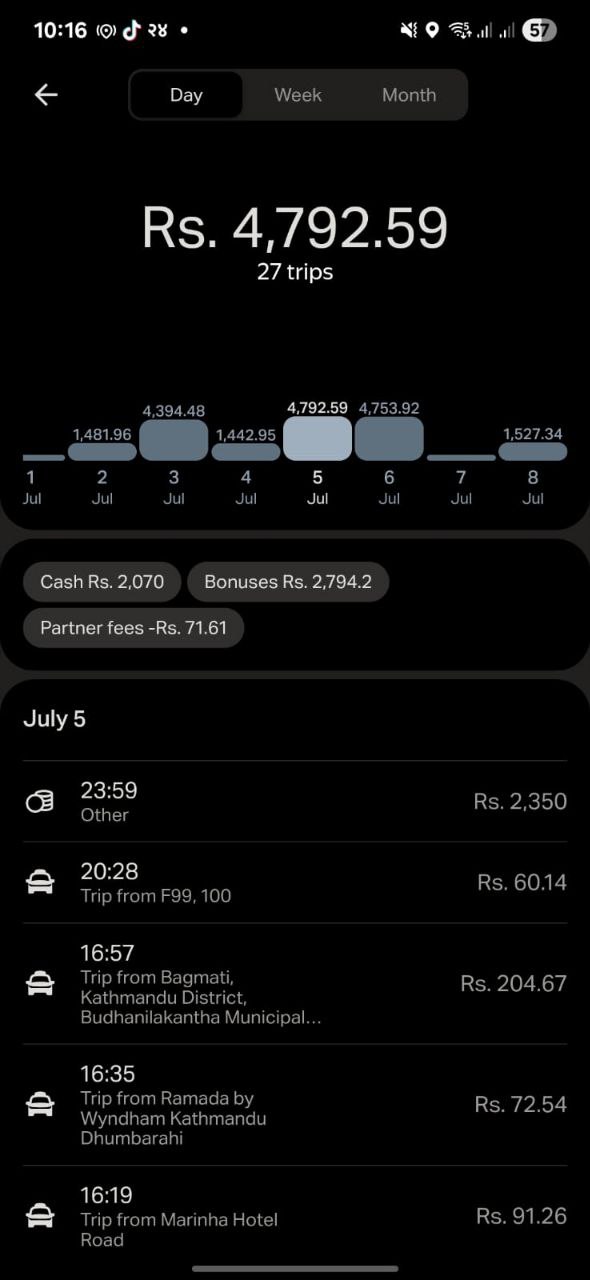Tap the TikTok icon in status bar
The height and width of the screenshot is (1280, 590).
132,30
